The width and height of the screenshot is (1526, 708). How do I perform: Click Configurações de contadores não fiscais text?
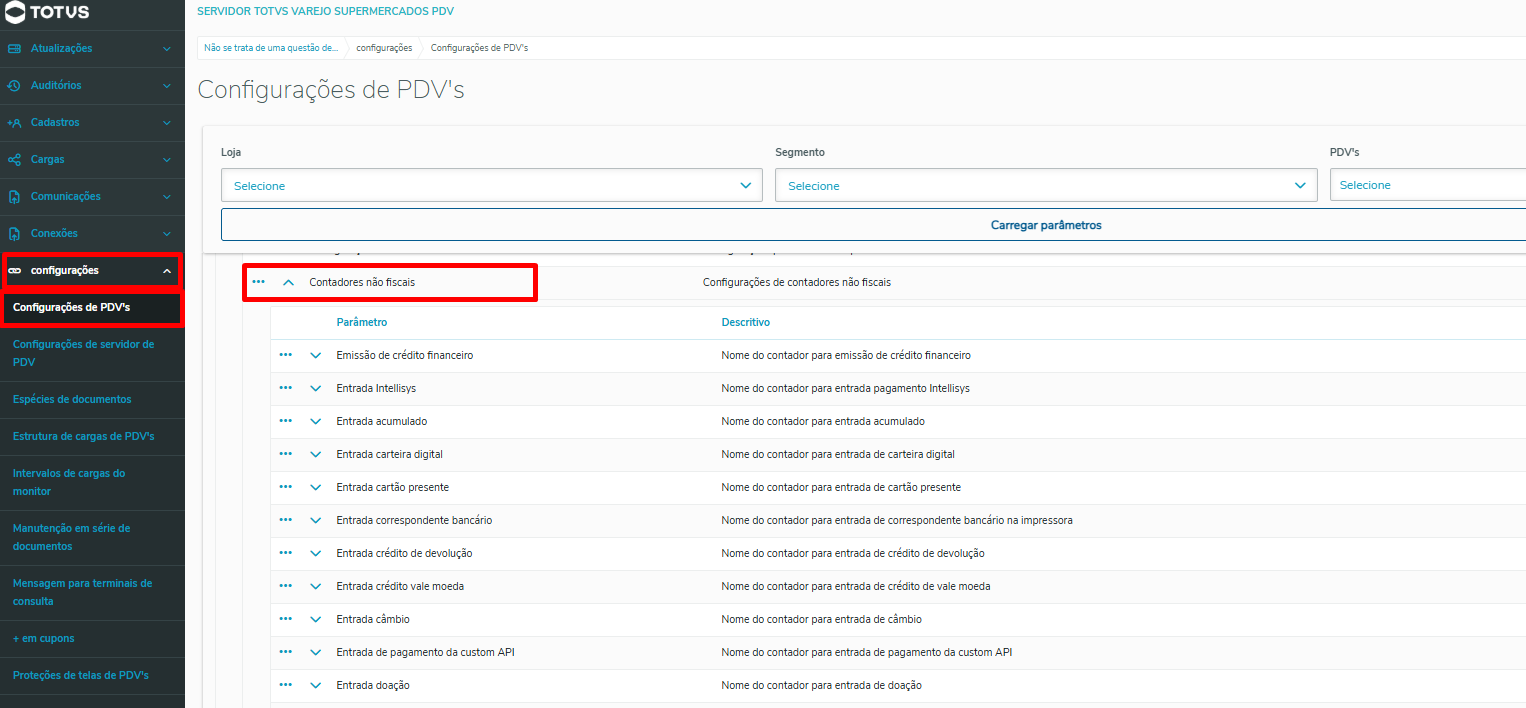point(797,282)
